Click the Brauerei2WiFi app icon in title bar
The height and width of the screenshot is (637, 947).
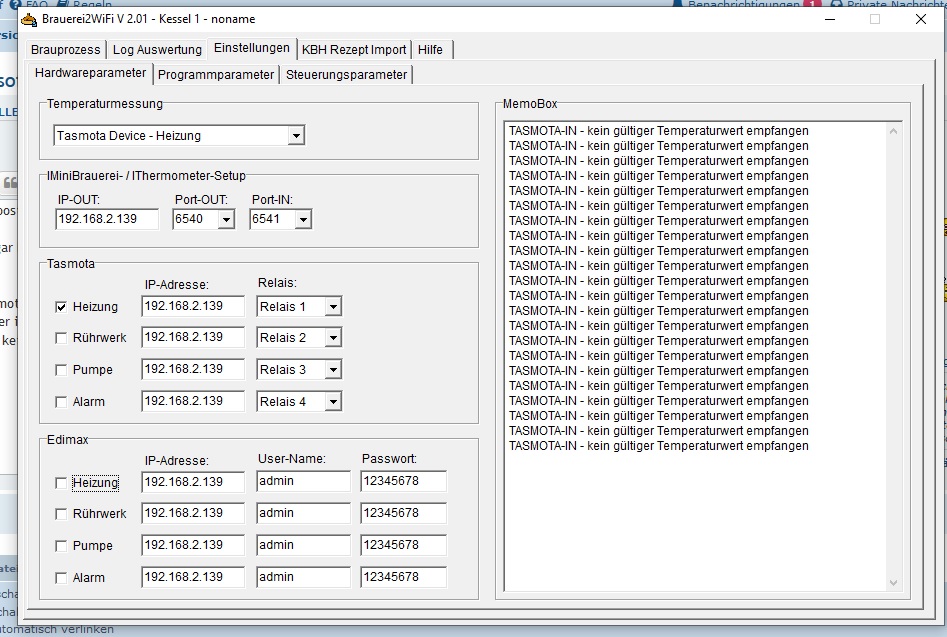[x=29, y=19]
